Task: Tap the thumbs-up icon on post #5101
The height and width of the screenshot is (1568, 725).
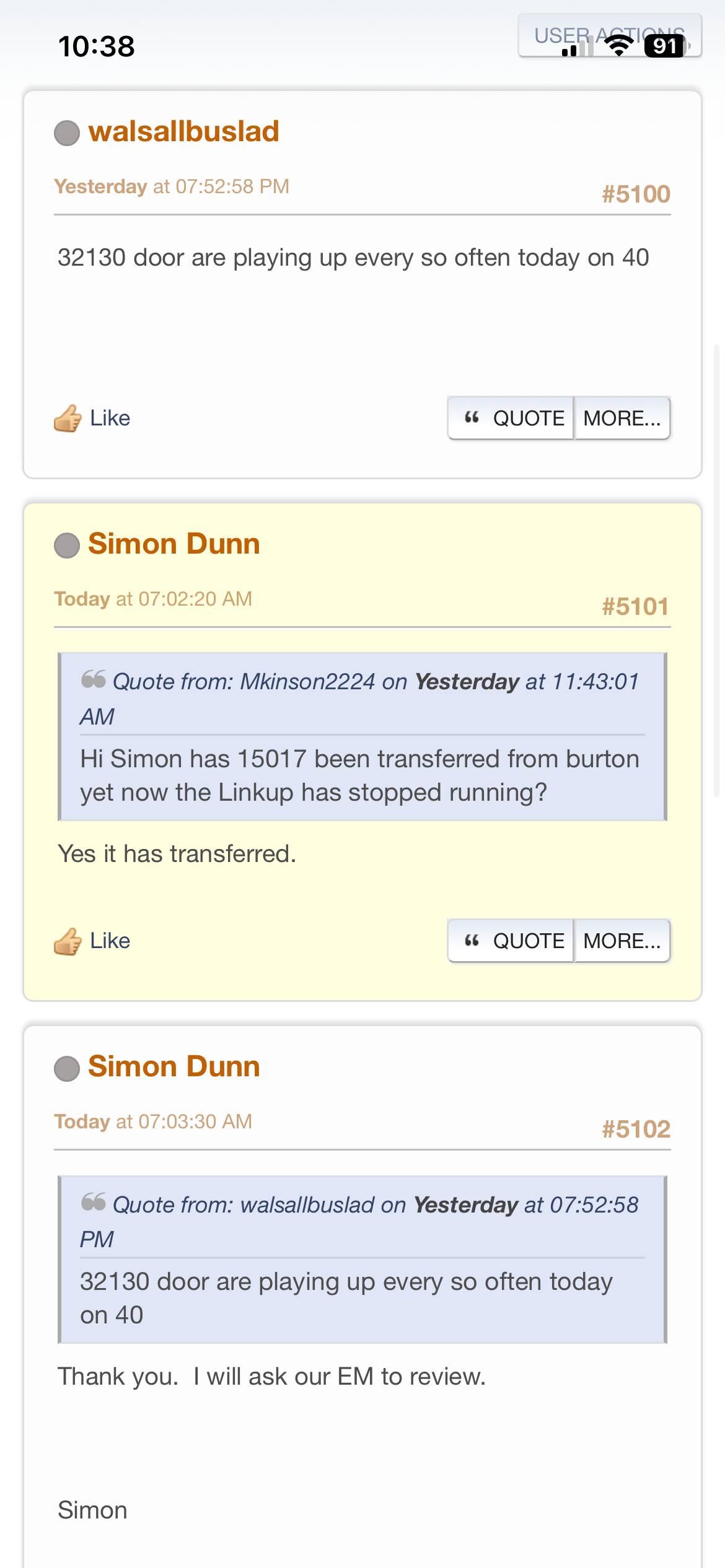Action: click(68, 941)
